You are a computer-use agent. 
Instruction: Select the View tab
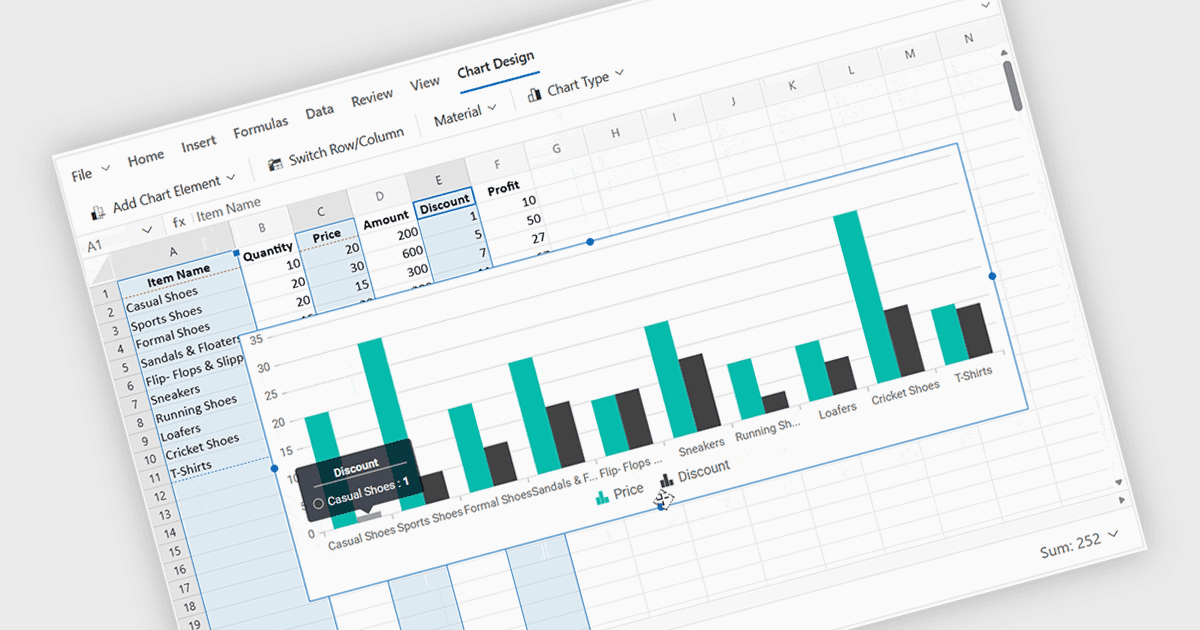[x=425, y=83]
